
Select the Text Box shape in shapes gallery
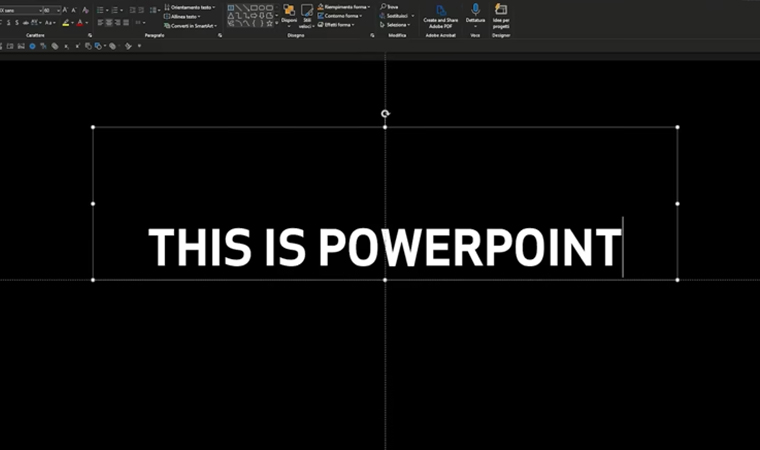click(231, 8)
